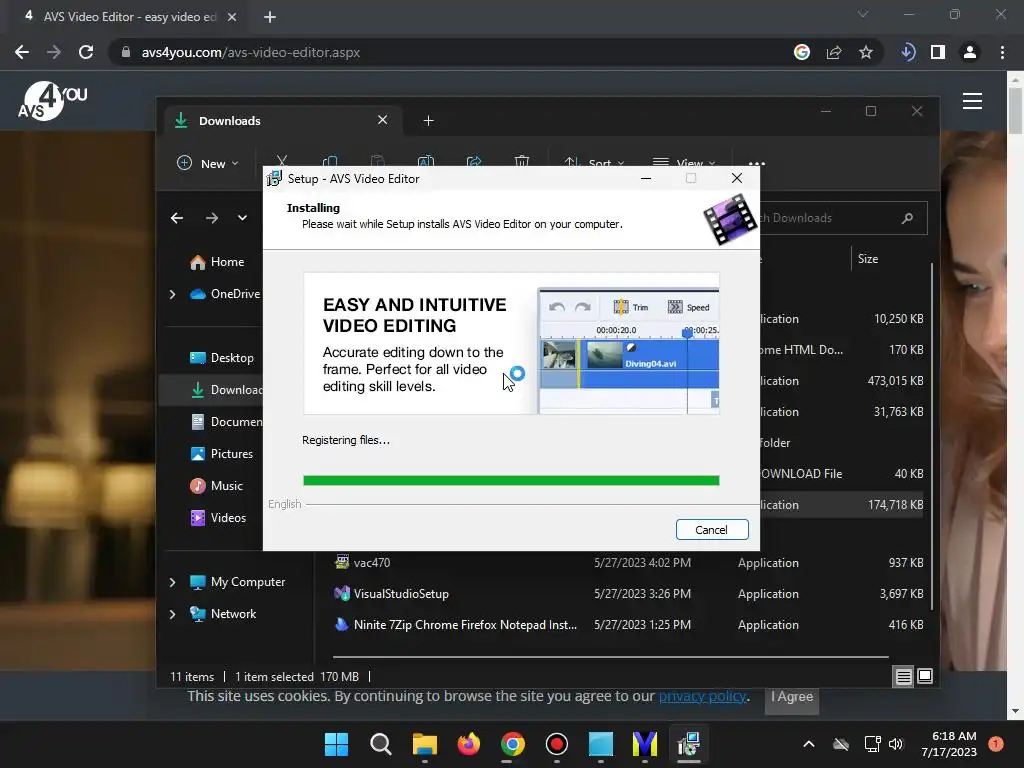Select Pictures in File Explorer sidebar
Screen dimensions: 1024x768
point(222,454)
